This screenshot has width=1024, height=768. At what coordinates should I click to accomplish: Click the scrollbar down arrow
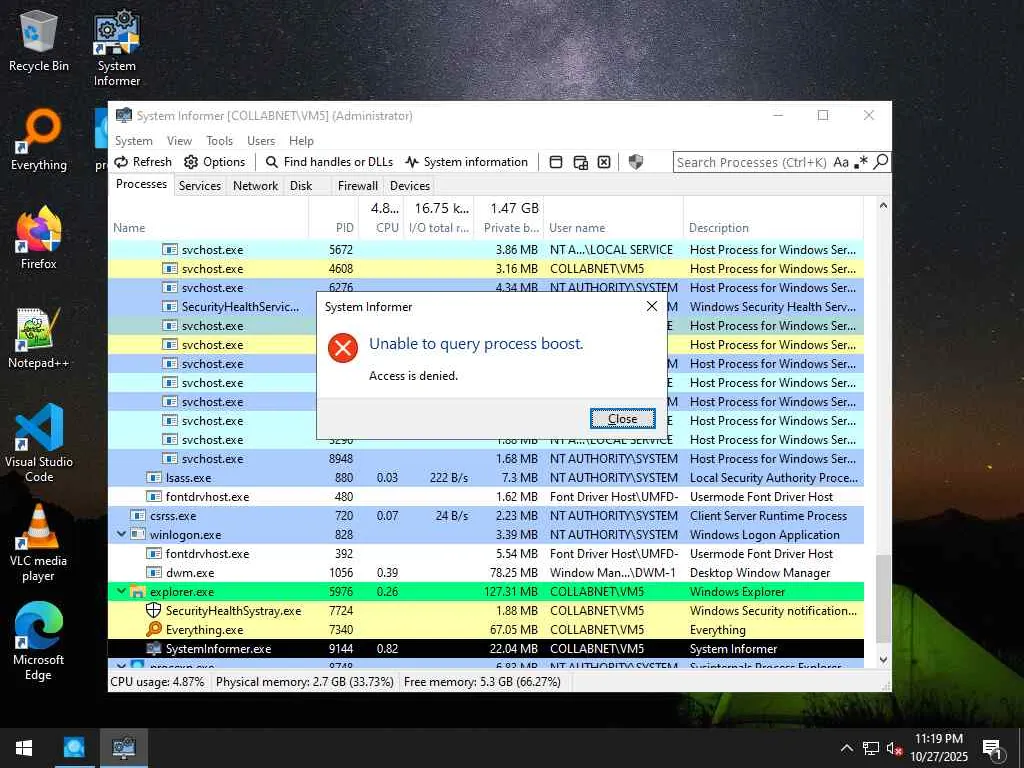pos(883,660)
